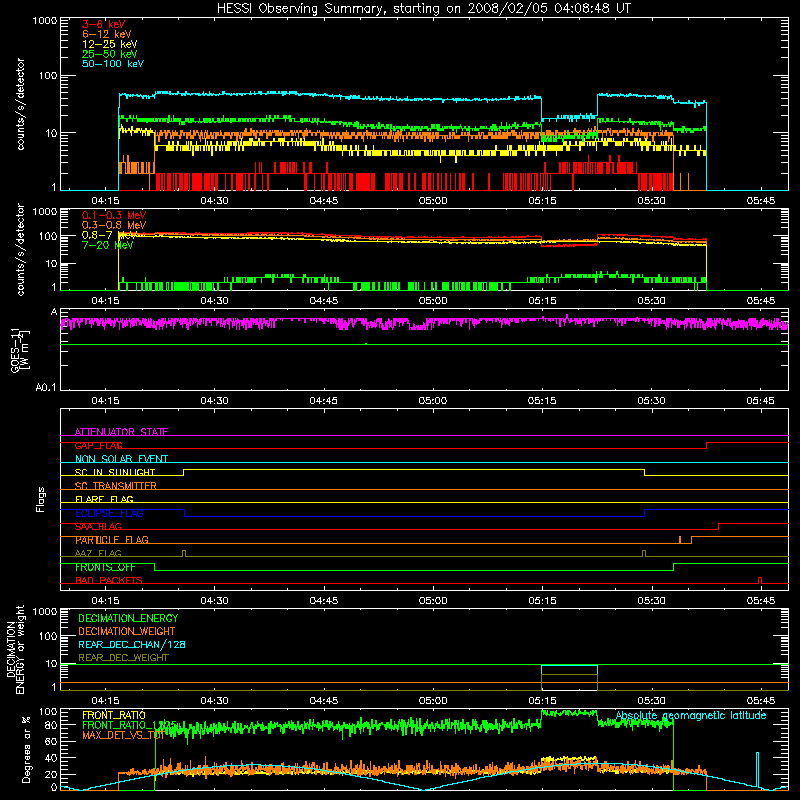Select the GAP_FLAG label
Screen dimensions: 800x800
(x=98, y=445)
